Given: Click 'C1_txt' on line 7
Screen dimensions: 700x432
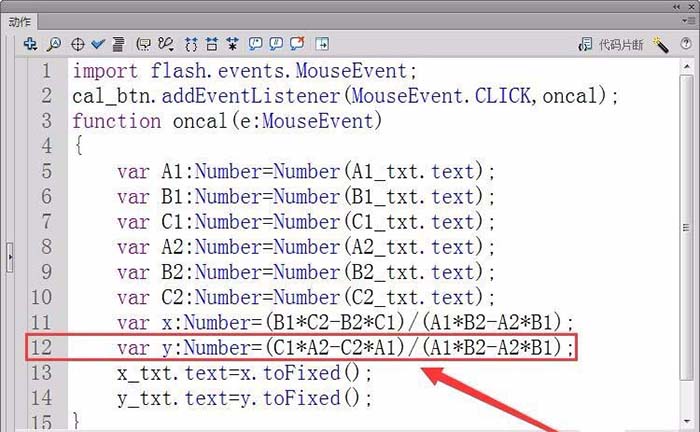Looking at the screenshot, I should [385, 222].
